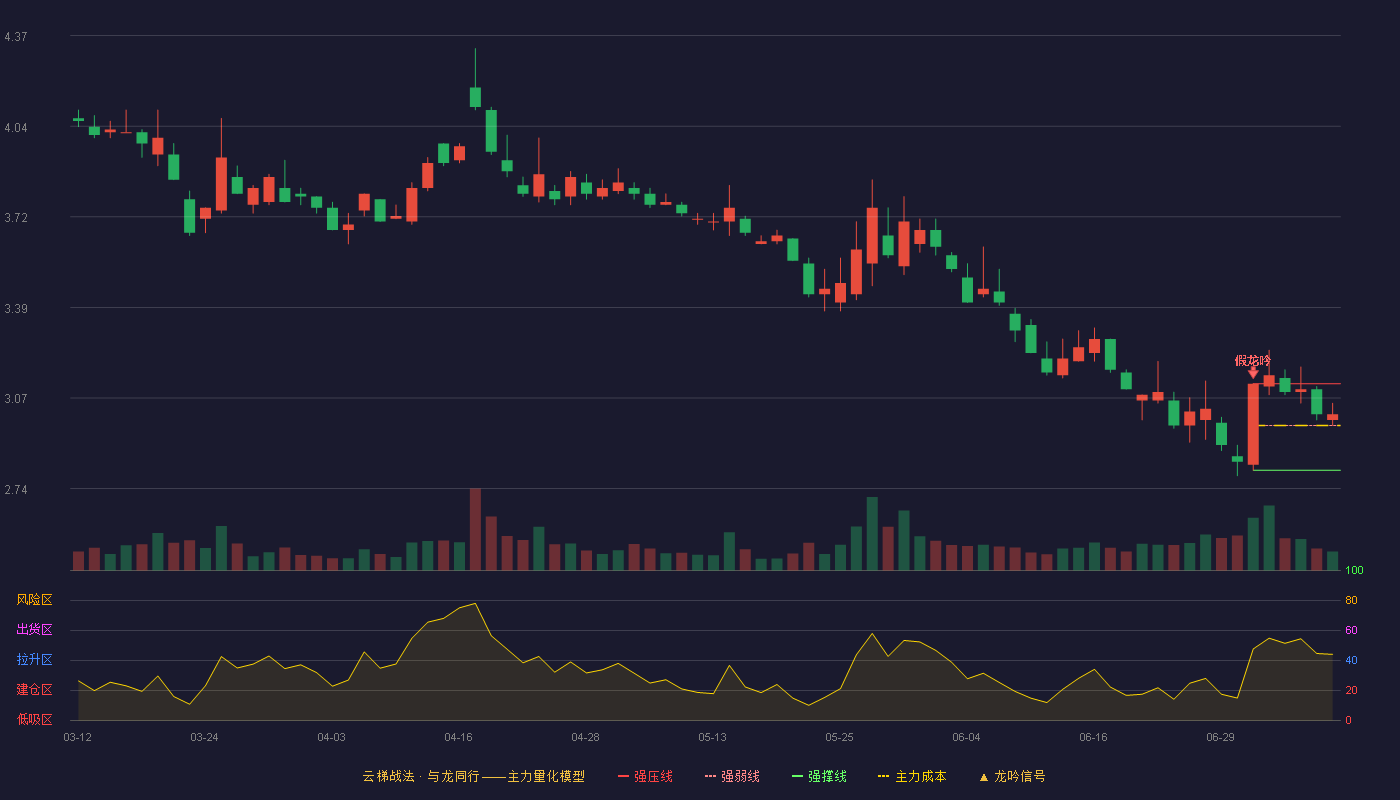Click the 2.74 price axis label
Image resolution: width=1400 pixels, height=800 pixels.
point(16,490)
